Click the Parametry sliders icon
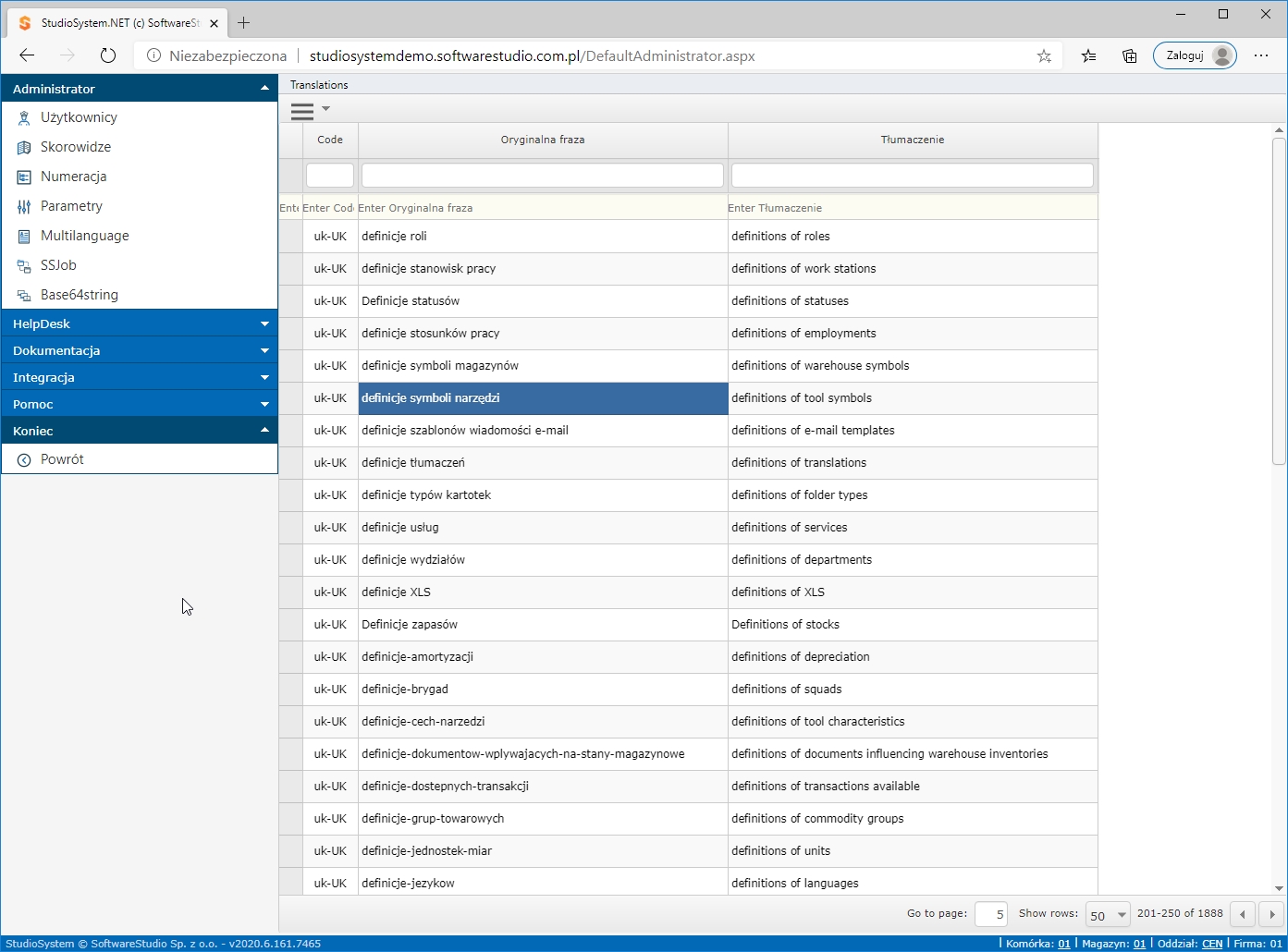The width and height of the screenshot is (1288, 952). (x=24, y=206)
